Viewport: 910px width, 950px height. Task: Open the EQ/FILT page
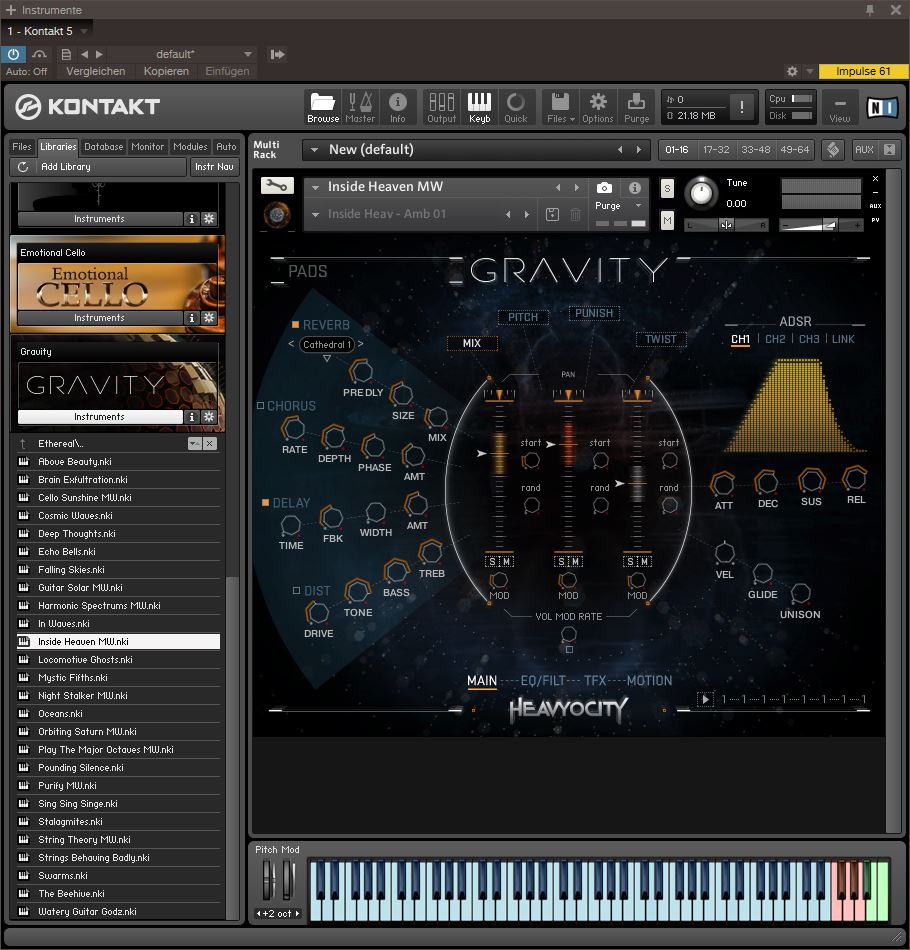tap(543, 680)
